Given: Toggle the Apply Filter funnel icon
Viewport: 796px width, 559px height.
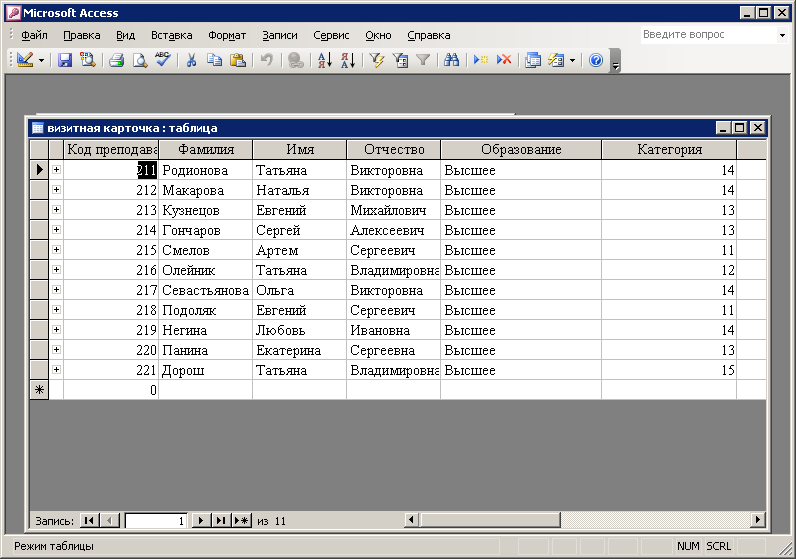Looking at the screenshot, I should click(x=423, y=60).
